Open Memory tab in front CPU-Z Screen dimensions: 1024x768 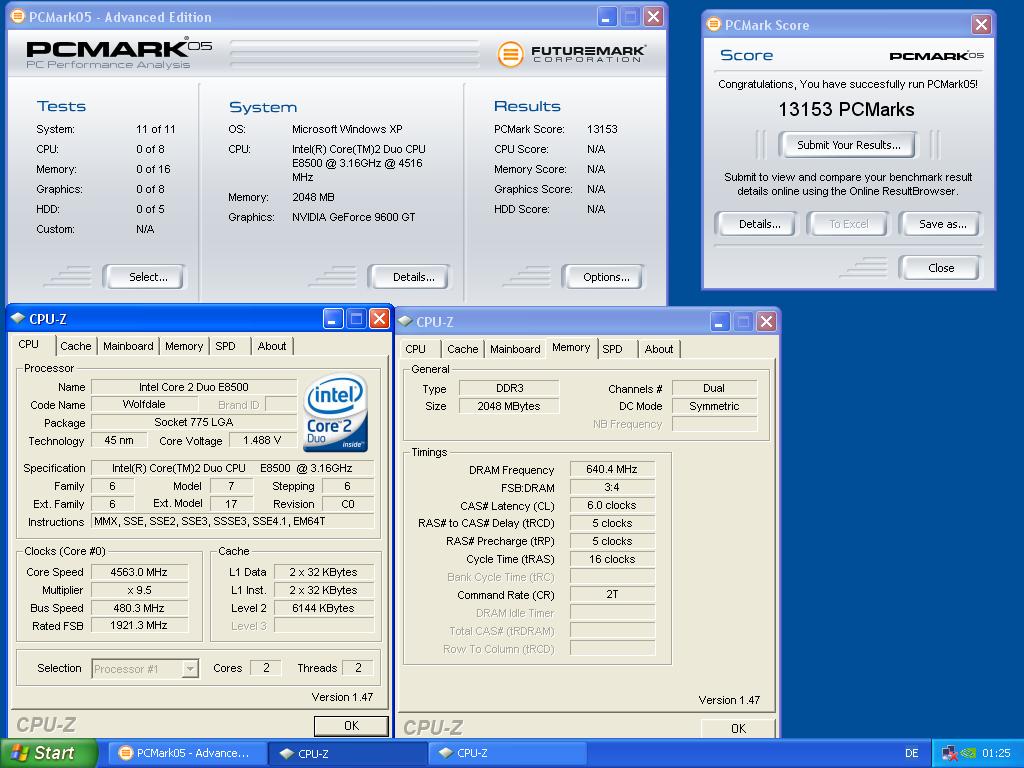tap(184, 346)
